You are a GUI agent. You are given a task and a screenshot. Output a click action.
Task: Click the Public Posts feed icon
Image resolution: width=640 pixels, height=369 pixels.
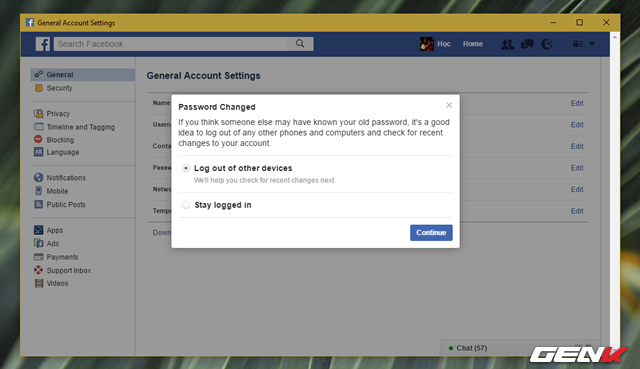(x=38, y=204)
